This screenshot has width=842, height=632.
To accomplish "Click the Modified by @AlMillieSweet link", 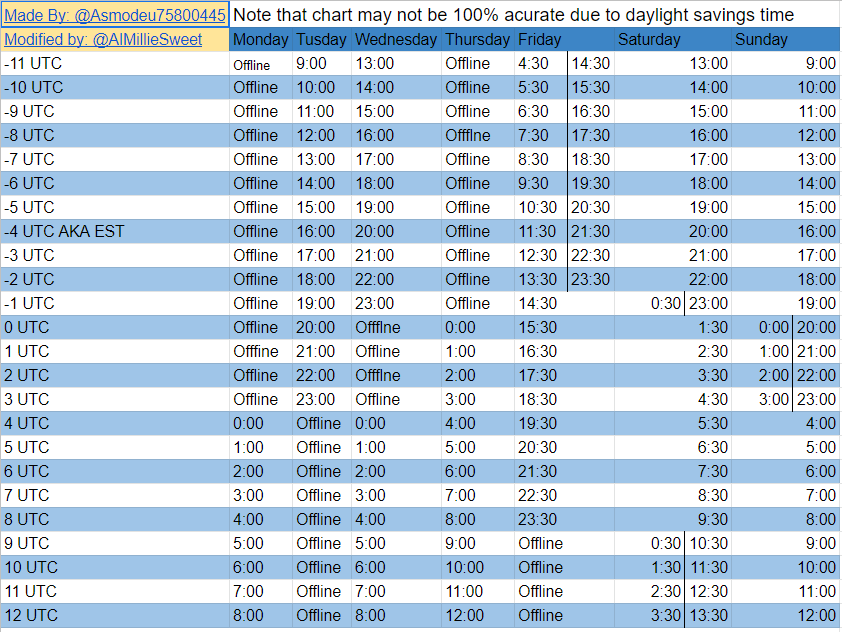I will (113, 39).
